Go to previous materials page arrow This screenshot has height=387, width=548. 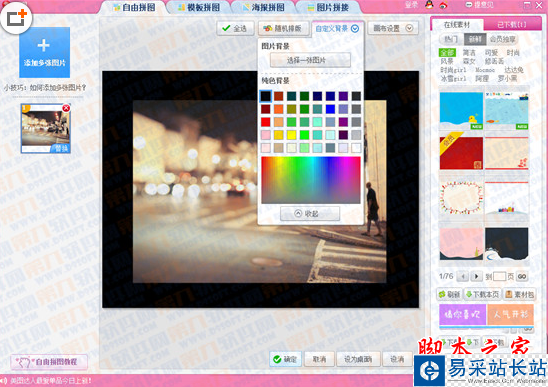pos(463,277)
